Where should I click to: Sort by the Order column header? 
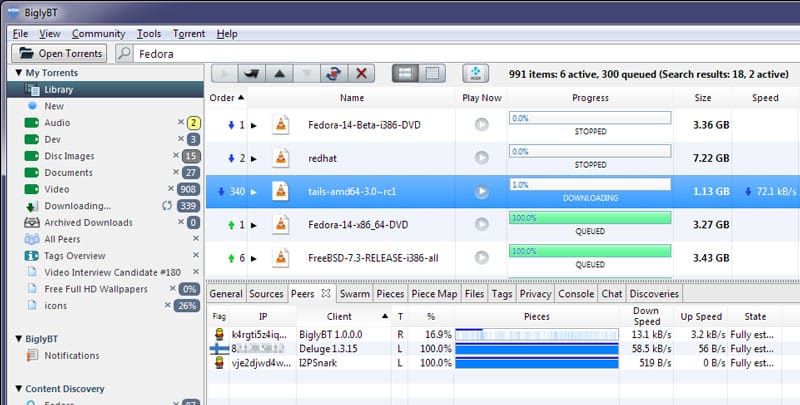coord(227,97)
